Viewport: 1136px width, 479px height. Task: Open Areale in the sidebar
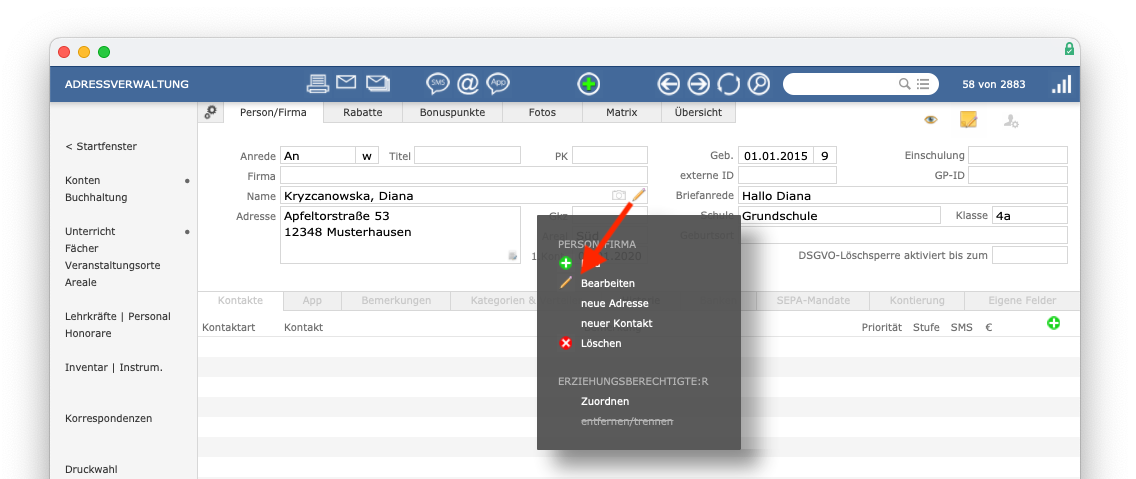80,283
